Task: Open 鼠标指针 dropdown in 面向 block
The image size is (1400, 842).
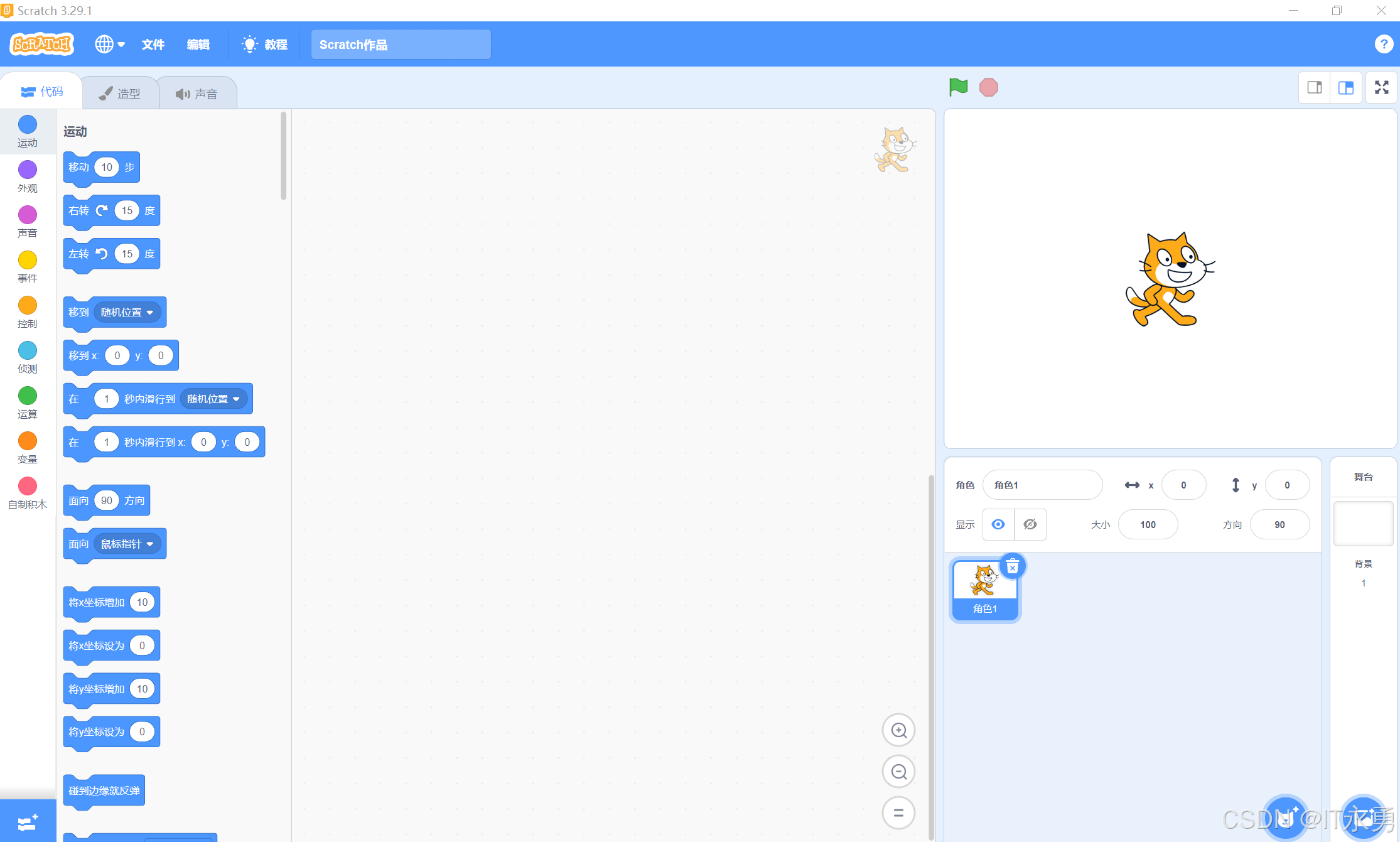Action: 127,544
